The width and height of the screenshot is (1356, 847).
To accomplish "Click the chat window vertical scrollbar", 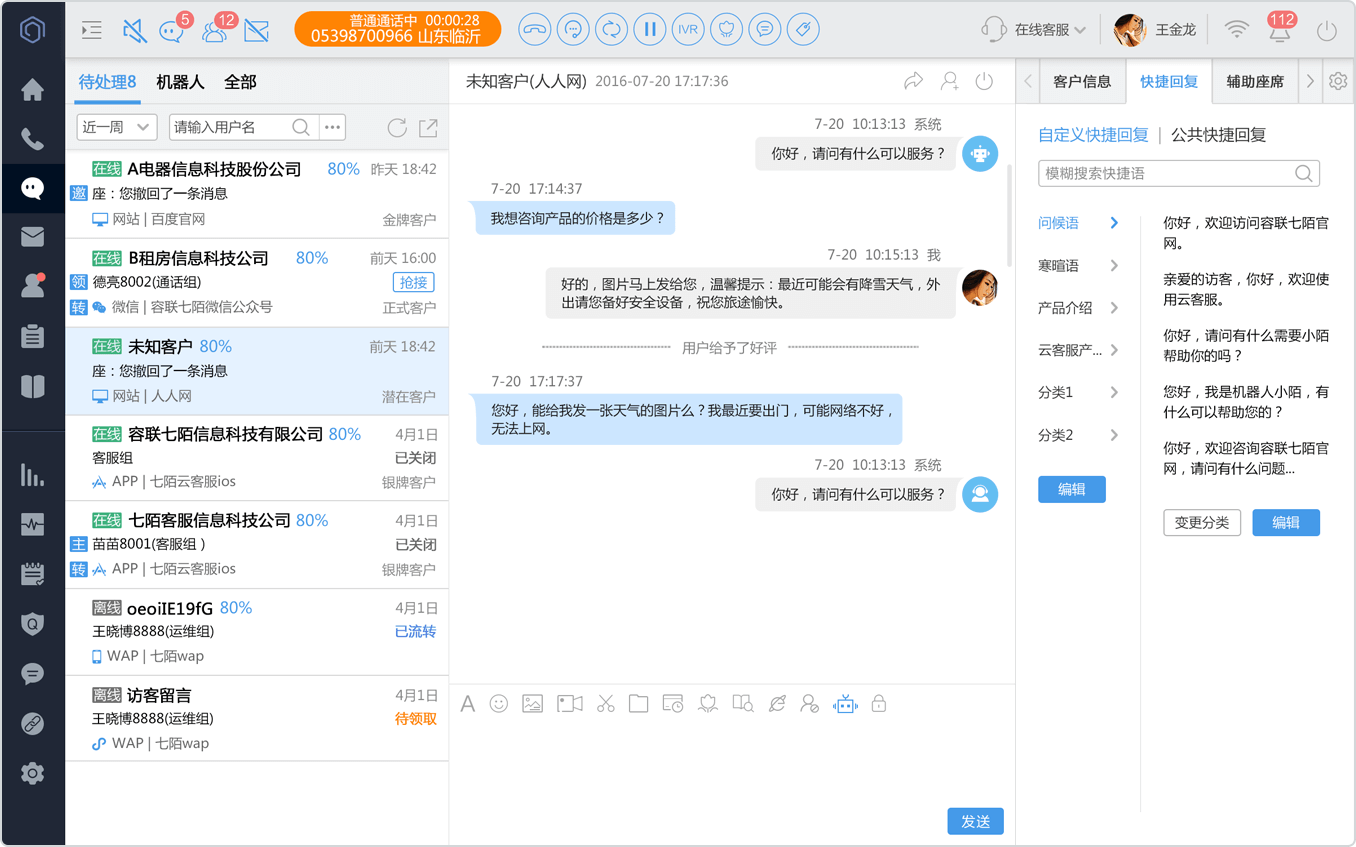I will [x=1009, y=215].
